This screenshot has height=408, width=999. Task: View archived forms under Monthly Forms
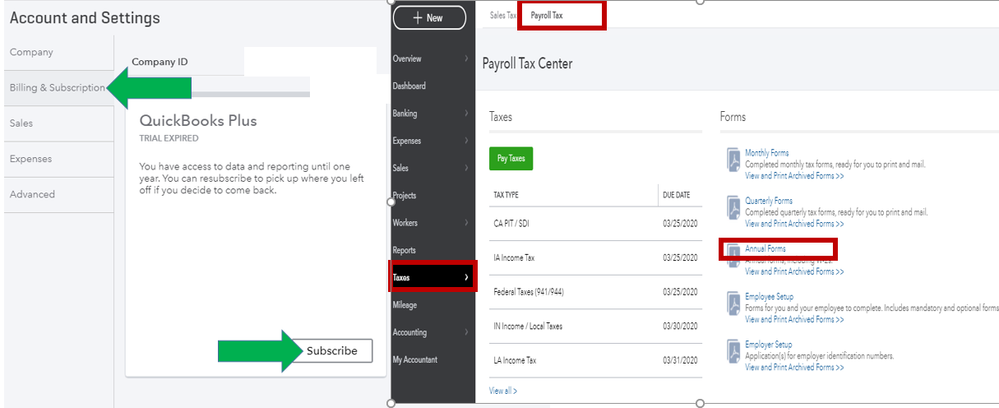click(x=794, y=175)
